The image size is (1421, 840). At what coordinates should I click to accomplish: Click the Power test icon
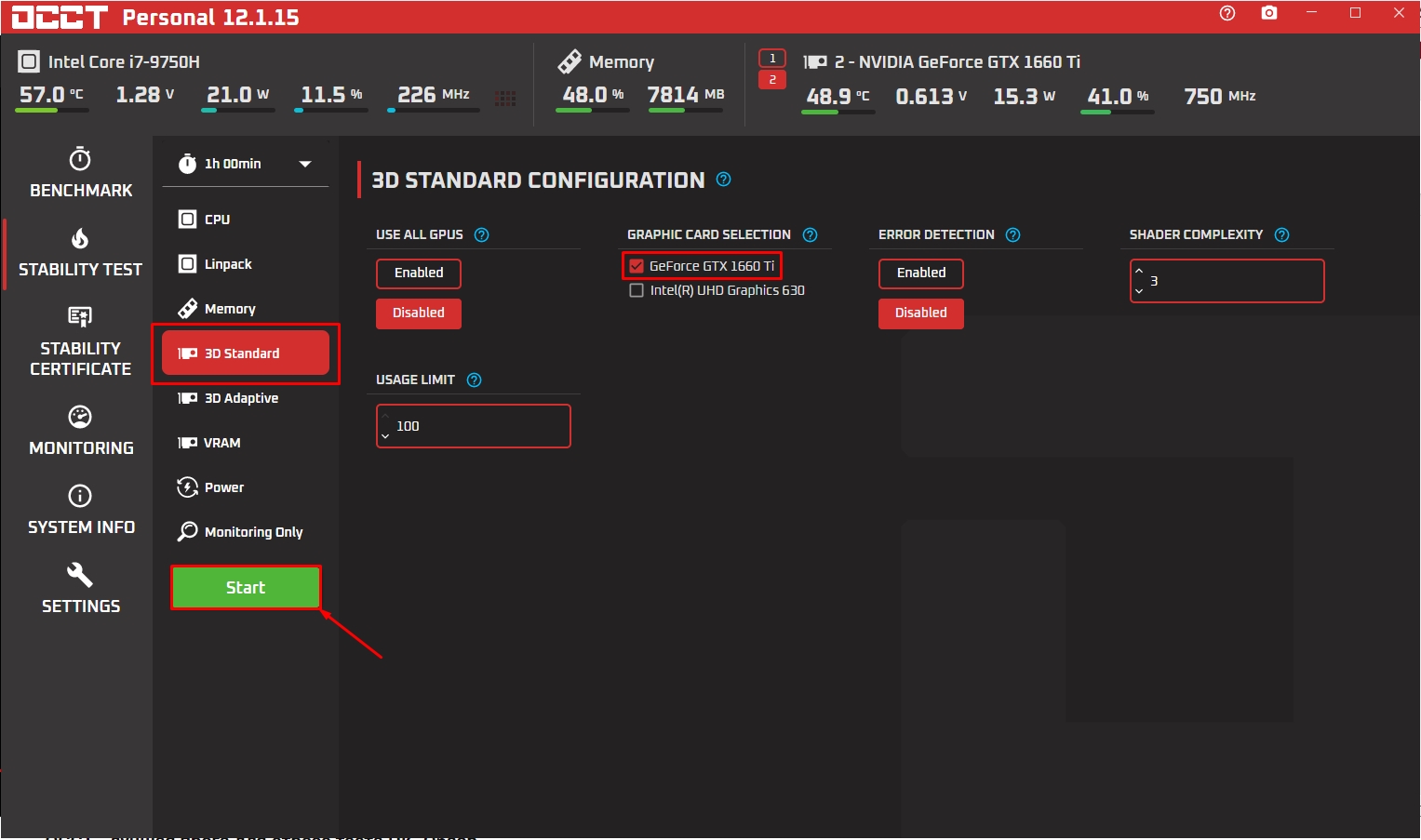(x=187, y=487)
